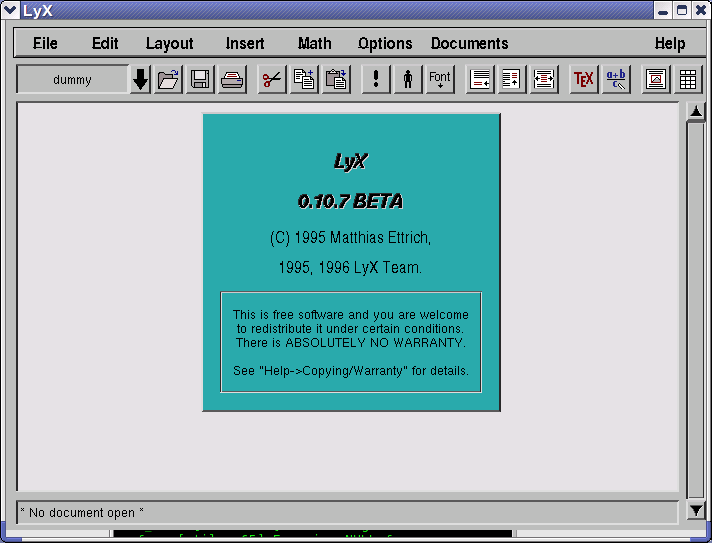Open the File menu

45,44
